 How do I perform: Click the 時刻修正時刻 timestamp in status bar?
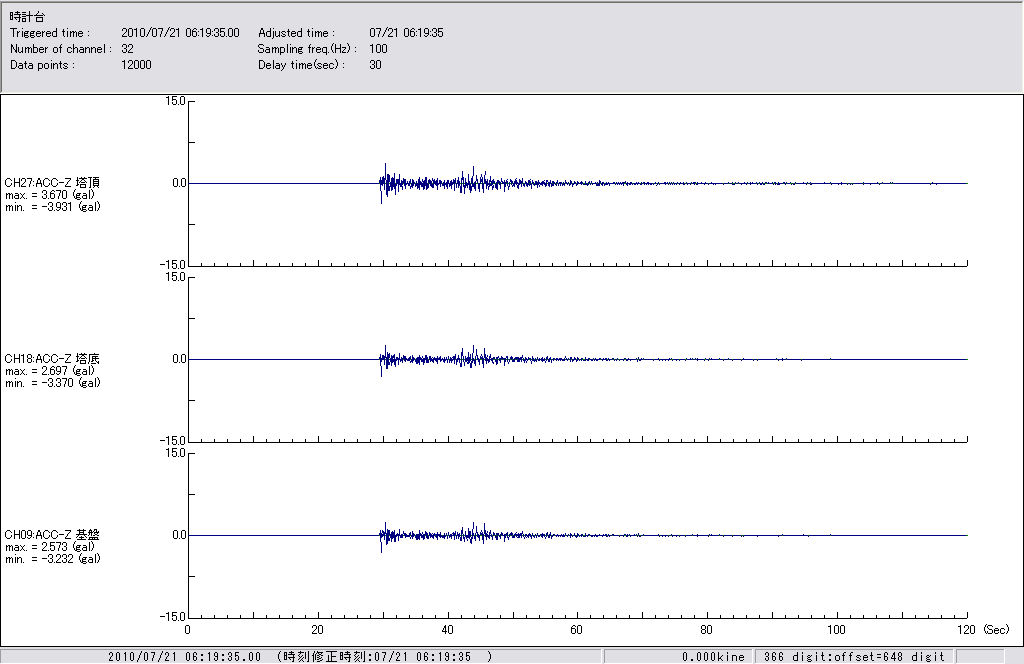(385, 657)
